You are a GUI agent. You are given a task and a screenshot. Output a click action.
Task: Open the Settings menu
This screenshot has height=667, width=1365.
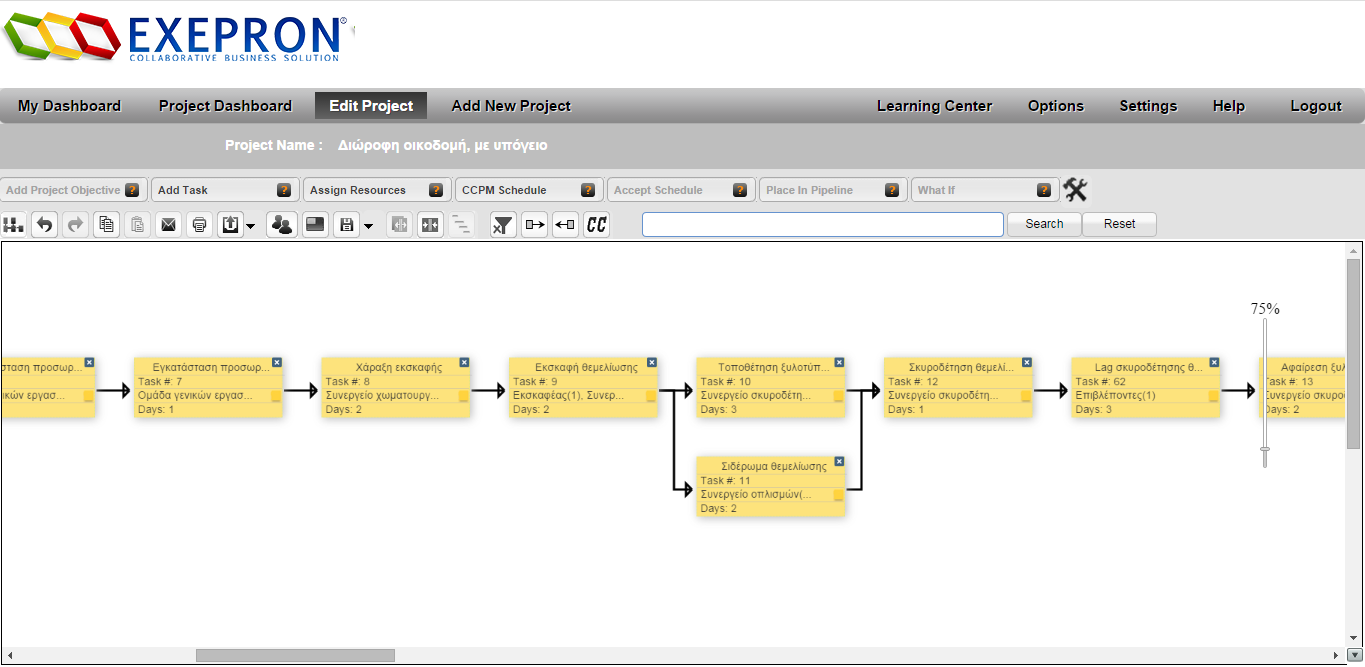point(1148,106)
